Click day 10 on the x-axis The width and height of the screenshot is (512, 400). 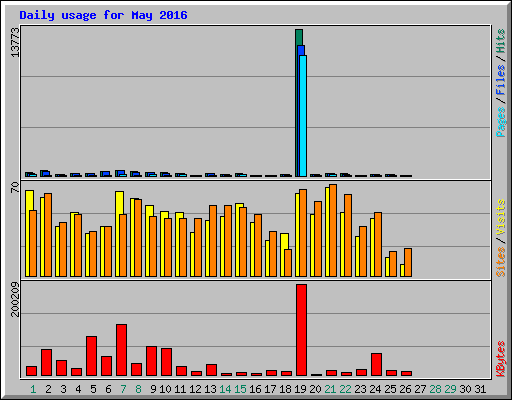(x=165, y=389)
